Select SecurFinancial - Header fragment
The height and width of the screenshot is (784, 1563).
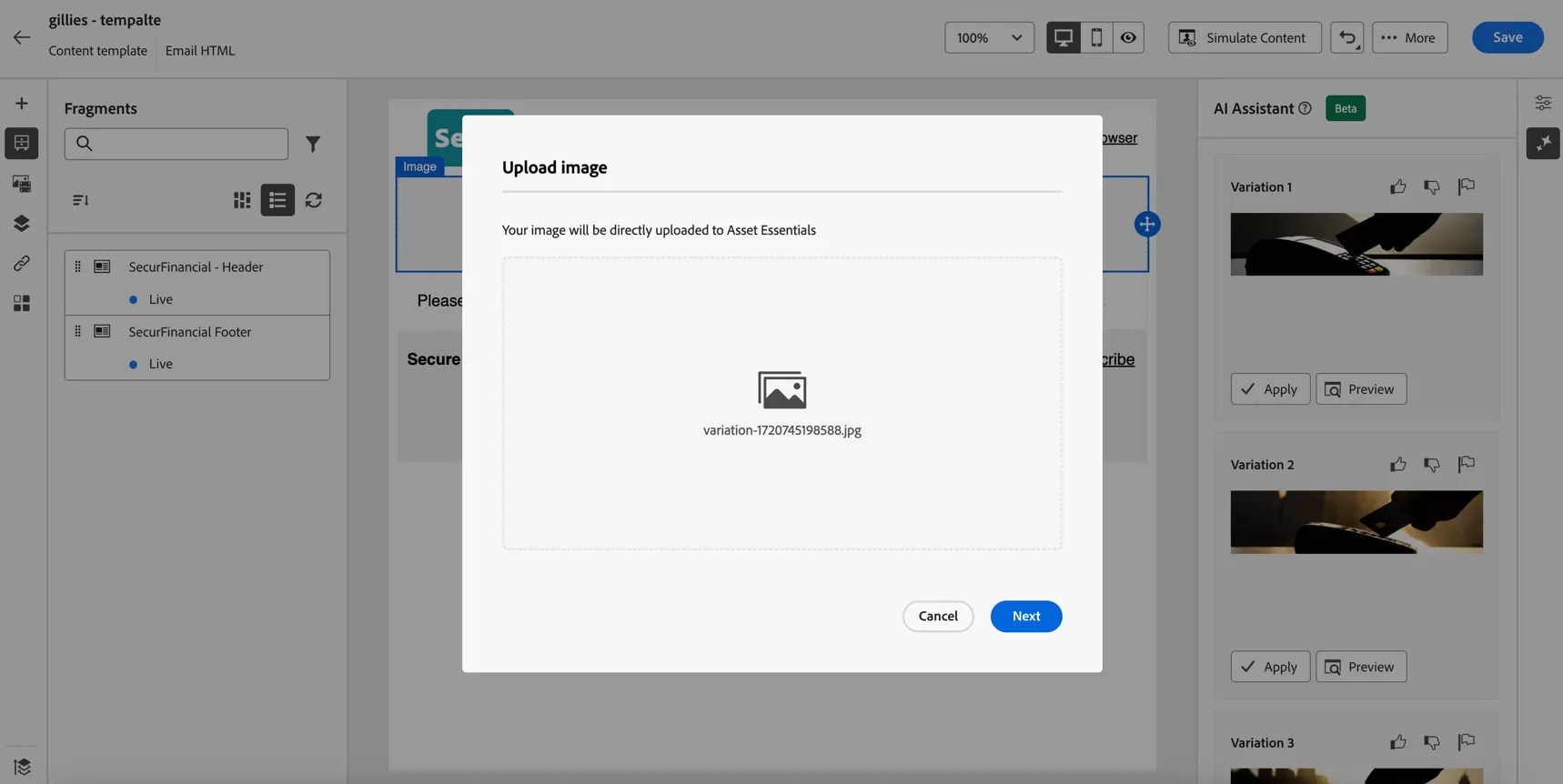tap(197, 283)
